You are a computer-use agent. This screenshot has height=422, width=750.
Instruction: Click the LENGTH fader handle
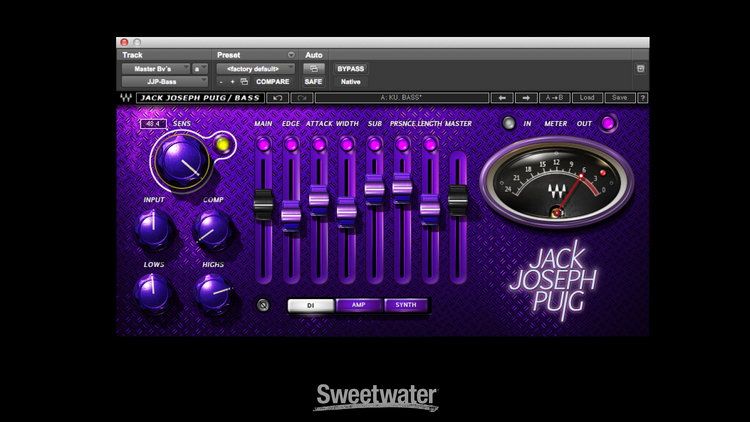(430, 210)
